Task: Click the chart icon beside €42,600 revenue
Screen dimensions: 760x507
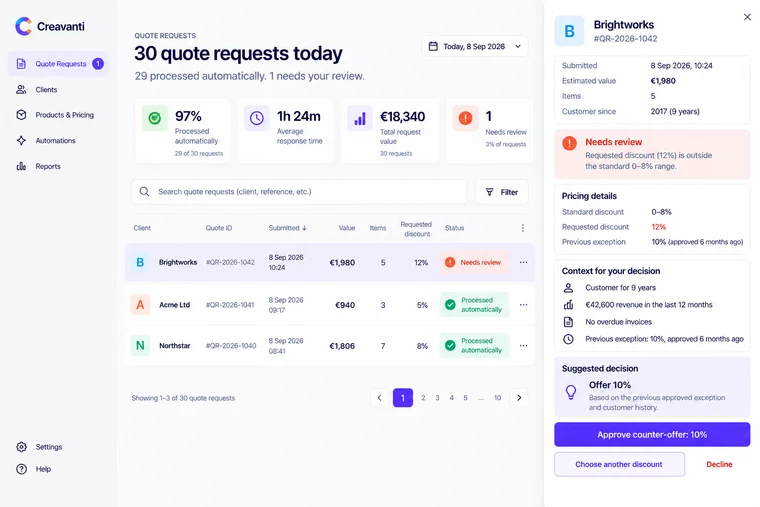Action: 569,305
